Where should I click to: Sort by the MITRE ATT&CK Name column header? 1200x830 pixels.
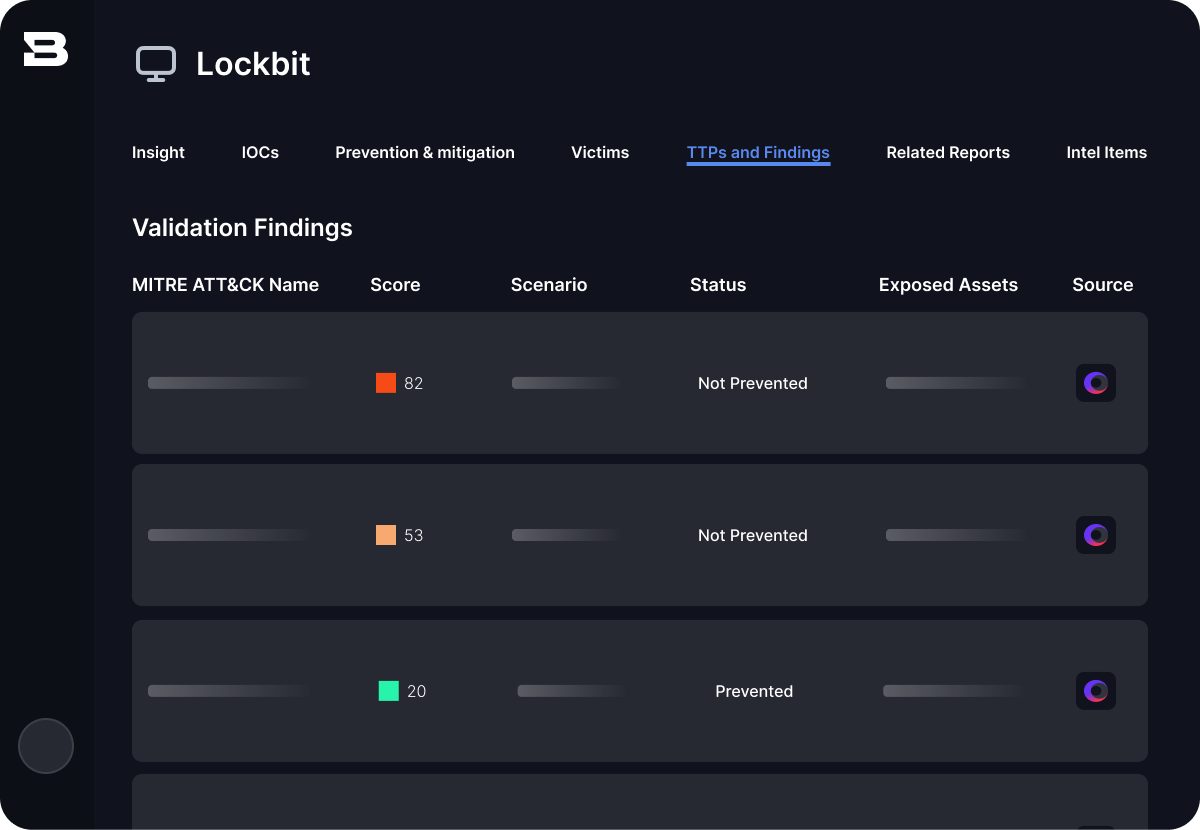click(225, 285)
